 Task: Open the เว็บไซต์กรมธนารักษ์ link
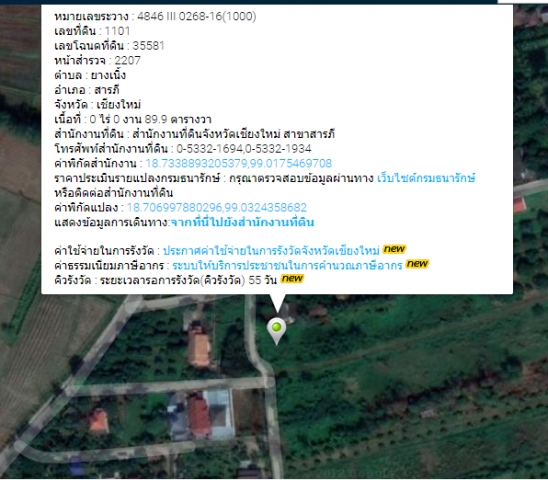(x=426, y=178)
